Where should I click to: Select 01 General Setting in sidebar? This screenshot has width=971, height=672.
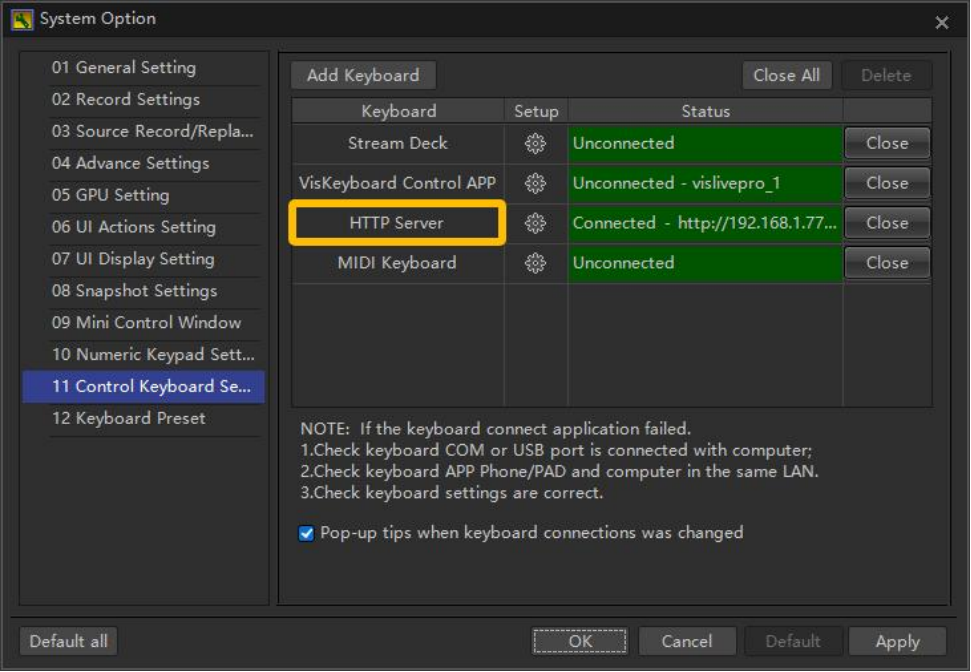(124, 68)
